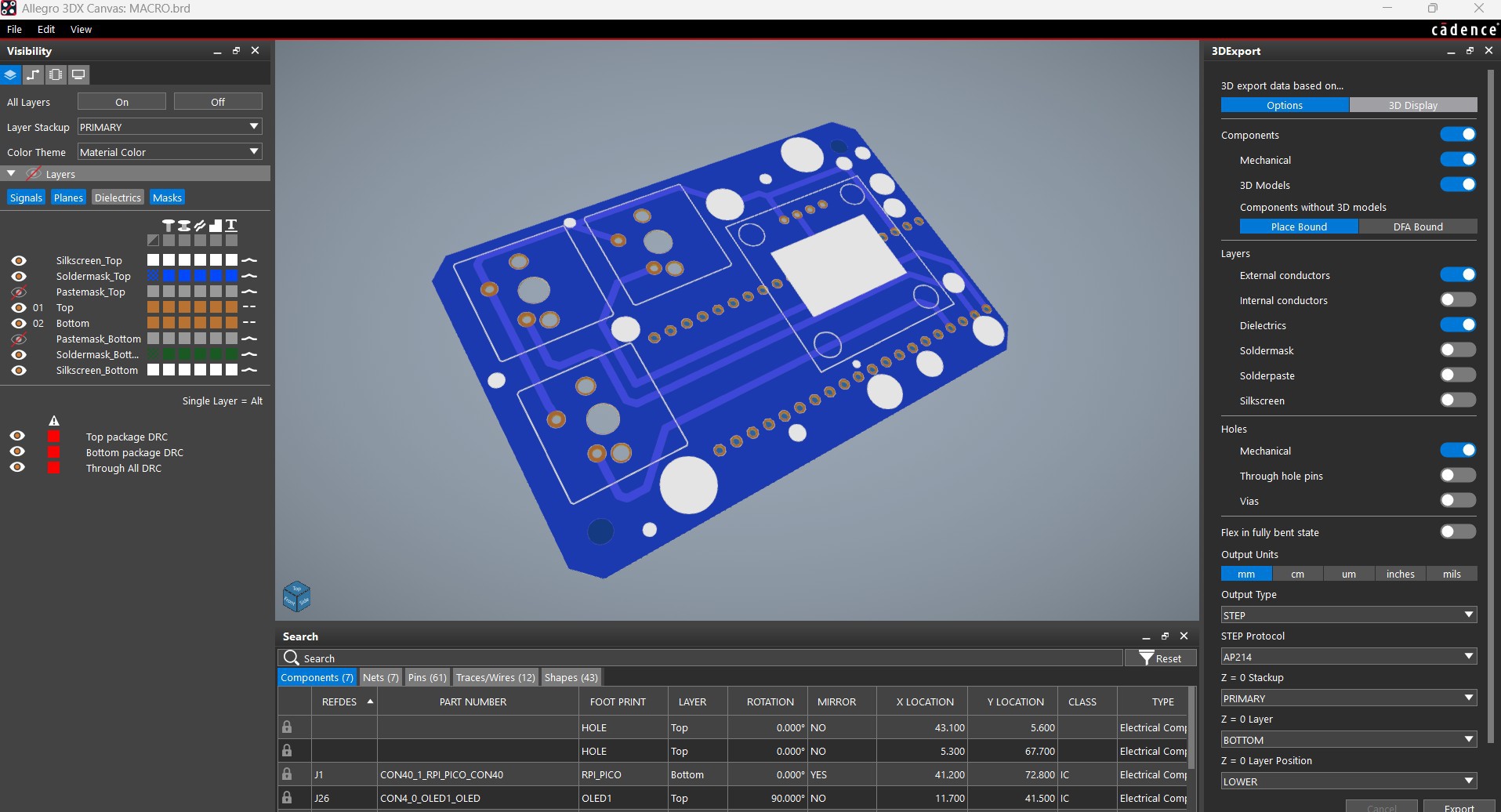
Task: Turn off the Components export toggle
Action: (x=1459, y=134)
